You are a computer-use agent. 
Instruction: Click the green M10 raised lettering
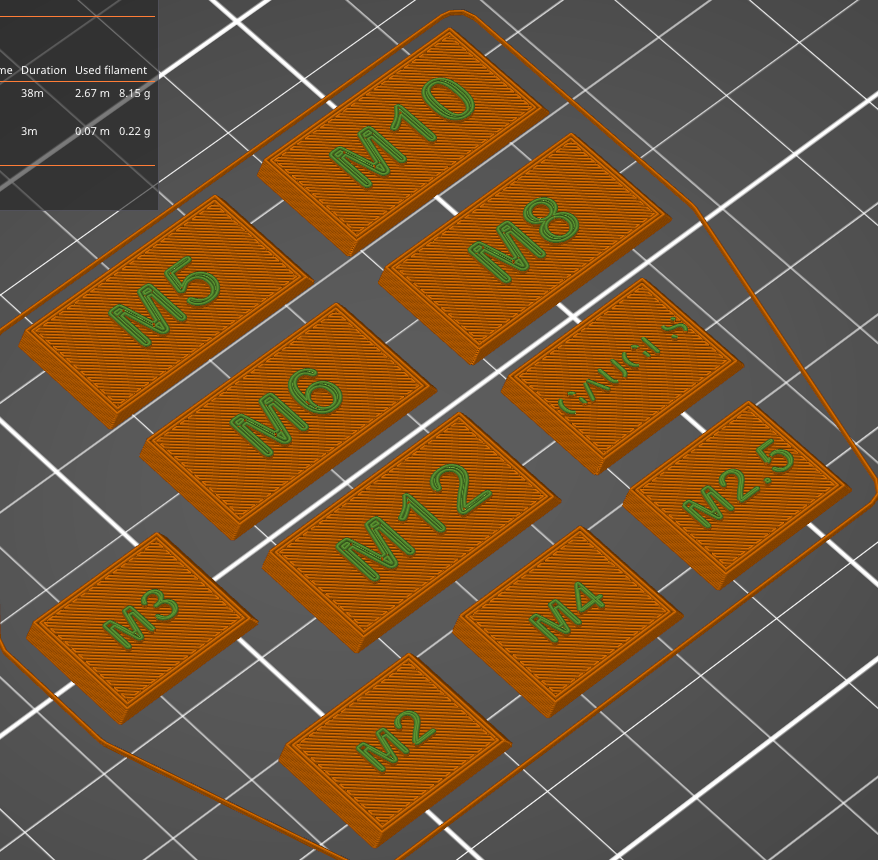coord(402,130)
